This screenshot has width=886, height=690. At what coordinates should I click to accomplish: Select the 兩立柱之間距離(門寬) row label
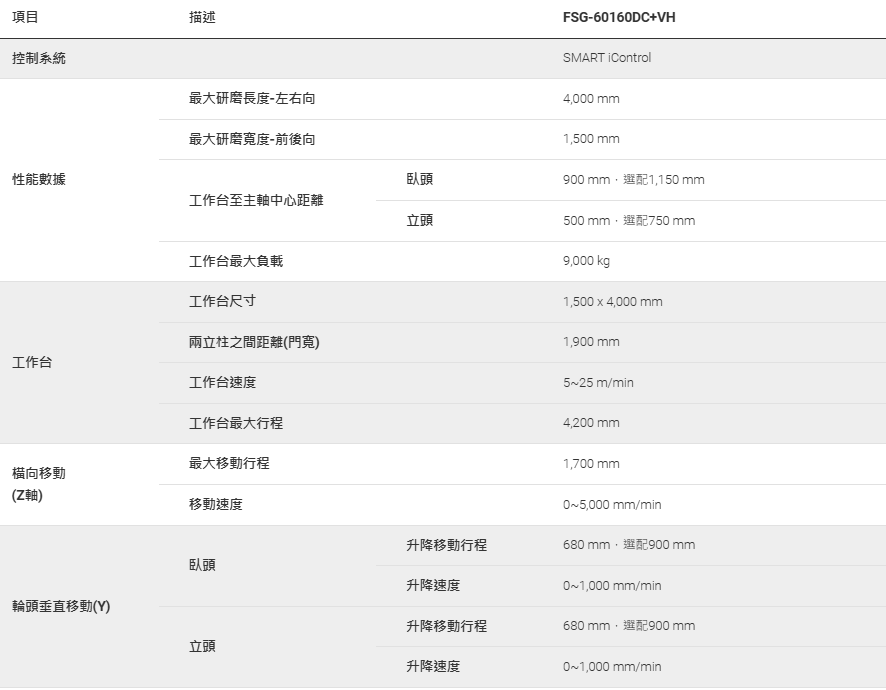[x=254, y=342]
